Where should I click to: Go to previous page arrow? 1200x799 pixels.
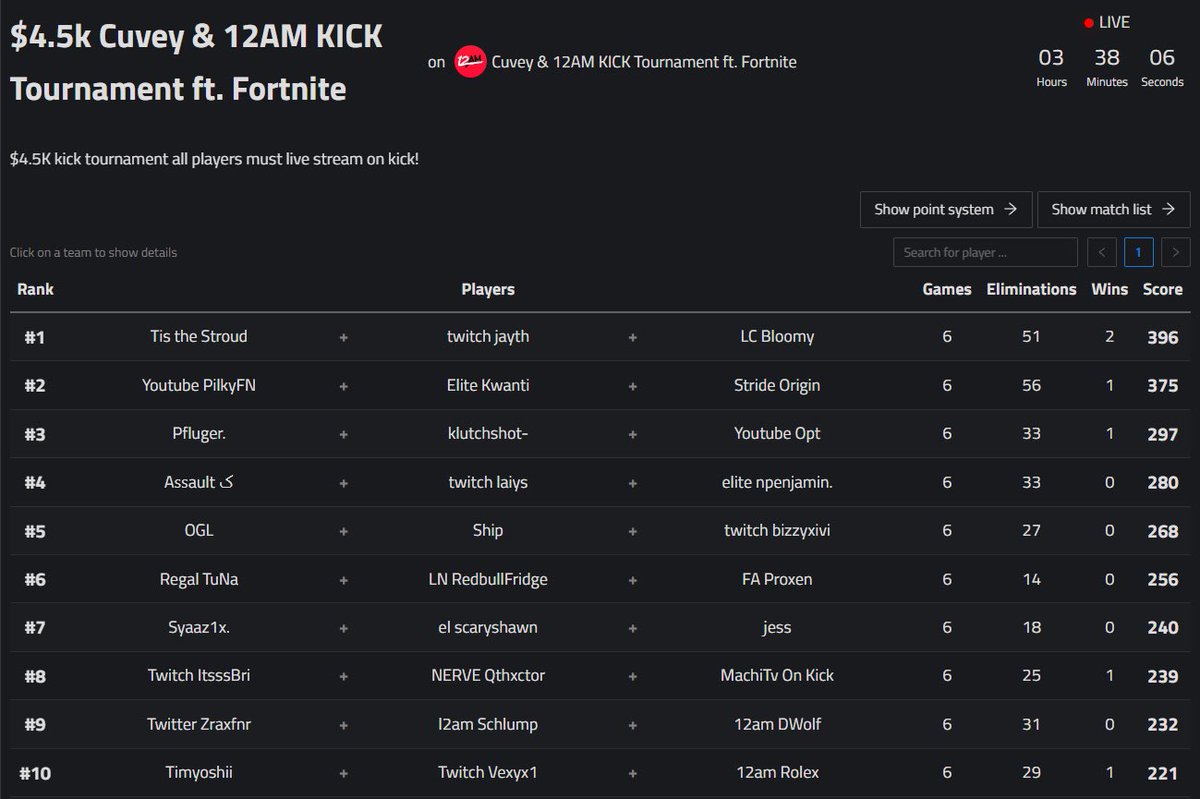point(1101,252)
